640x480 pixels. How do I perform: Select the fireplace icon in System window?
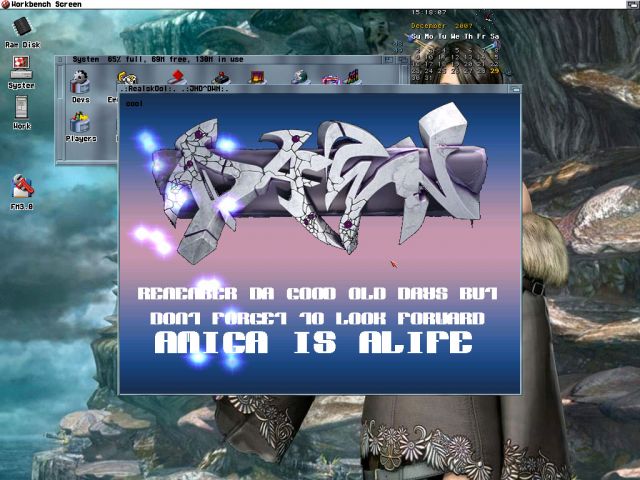click(x=257, y=77)
